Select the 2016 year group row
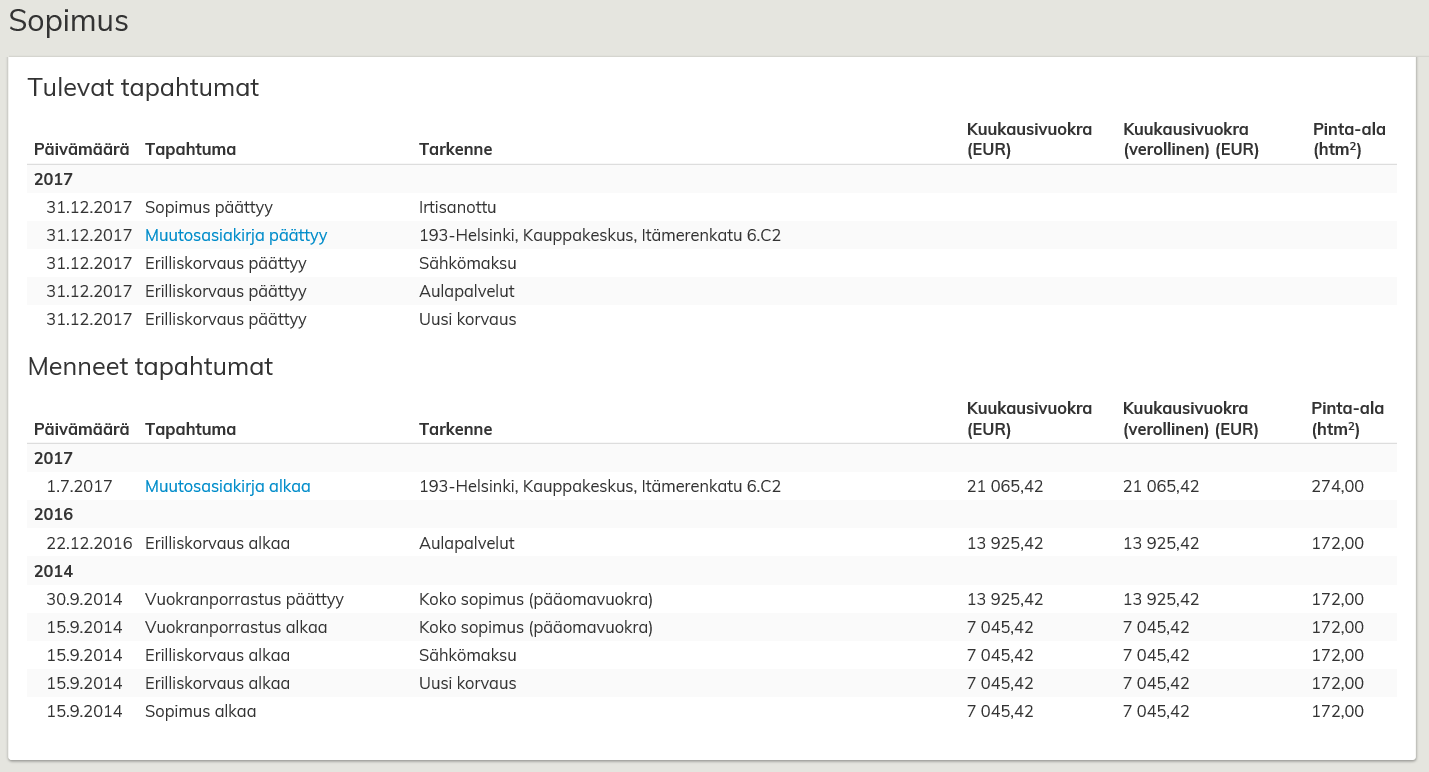The height and width of the screenshot is (772, 1429). 53,515
